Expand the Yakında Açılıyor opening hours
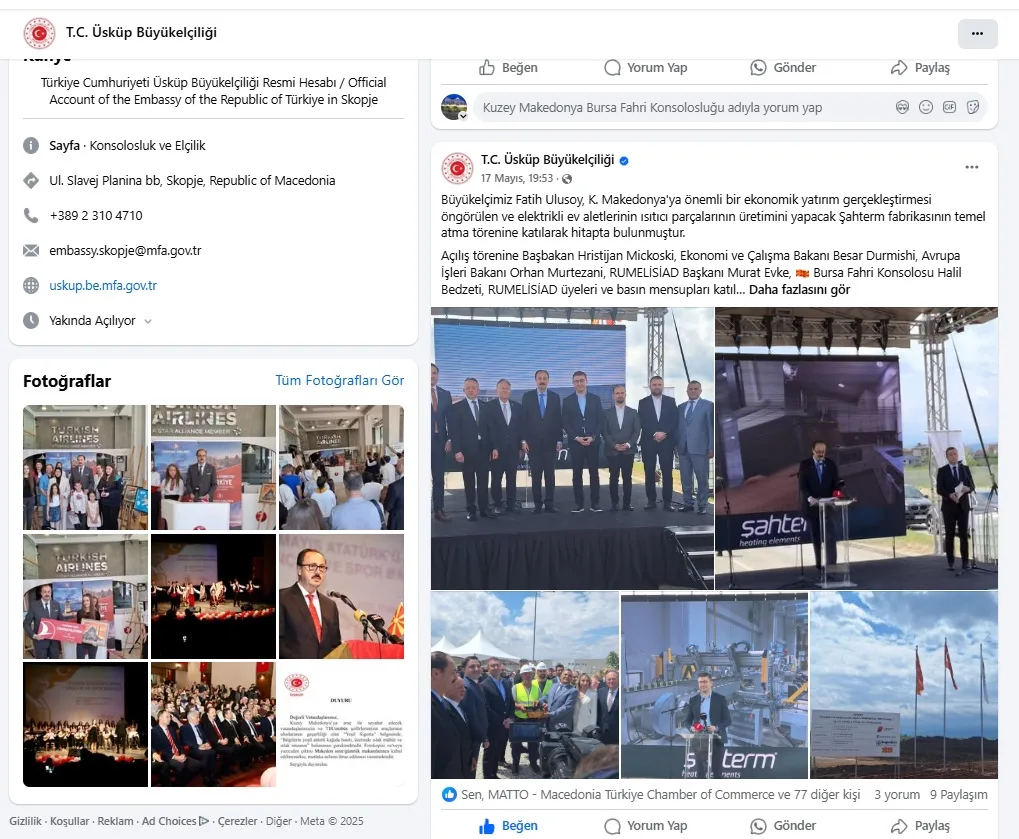 pyautogui.click(x=101, y=320)
